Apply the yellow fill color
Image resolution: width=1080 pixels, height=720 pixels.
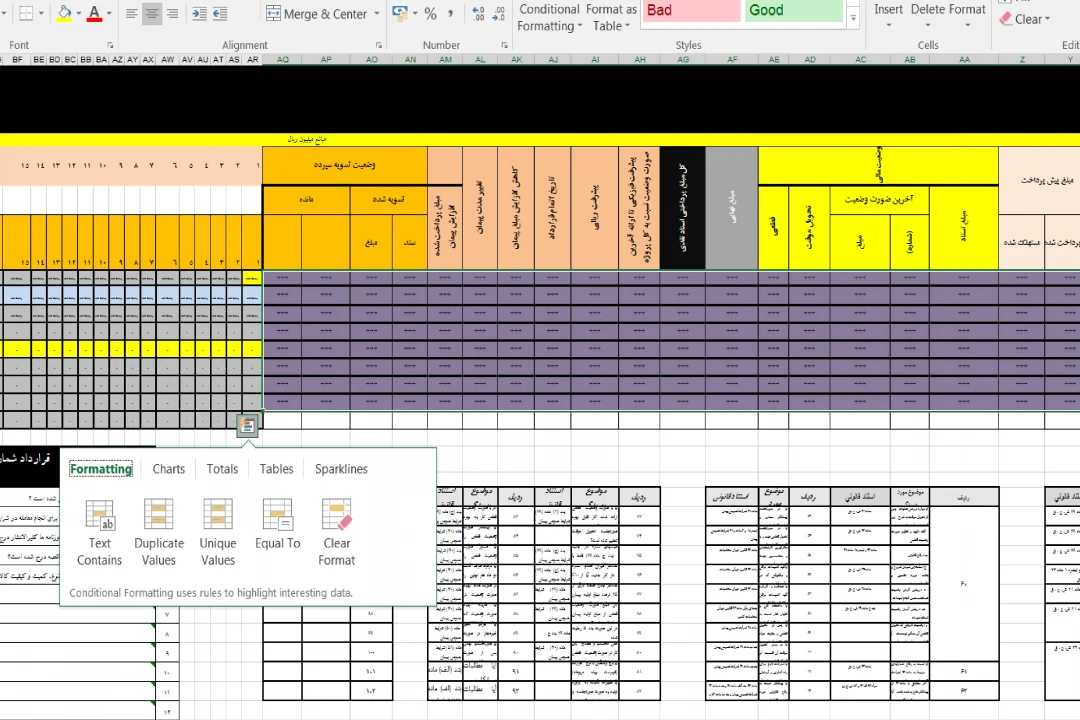64,14
